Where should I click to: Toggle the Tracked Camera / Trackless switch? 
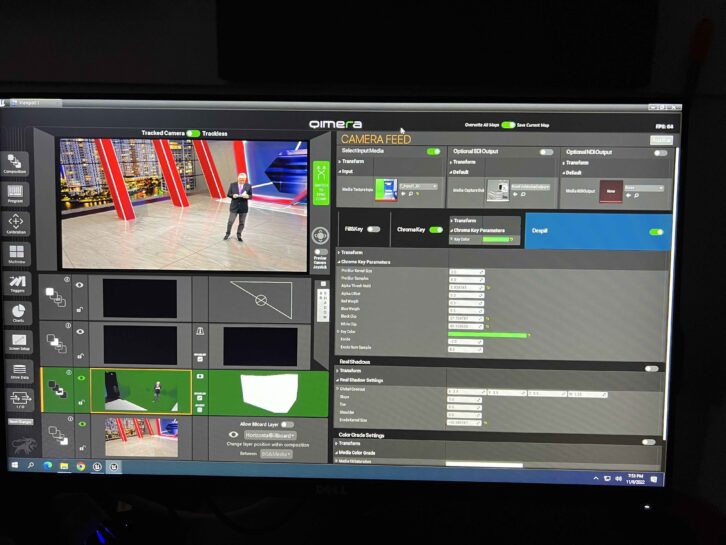tap(193, 133)
